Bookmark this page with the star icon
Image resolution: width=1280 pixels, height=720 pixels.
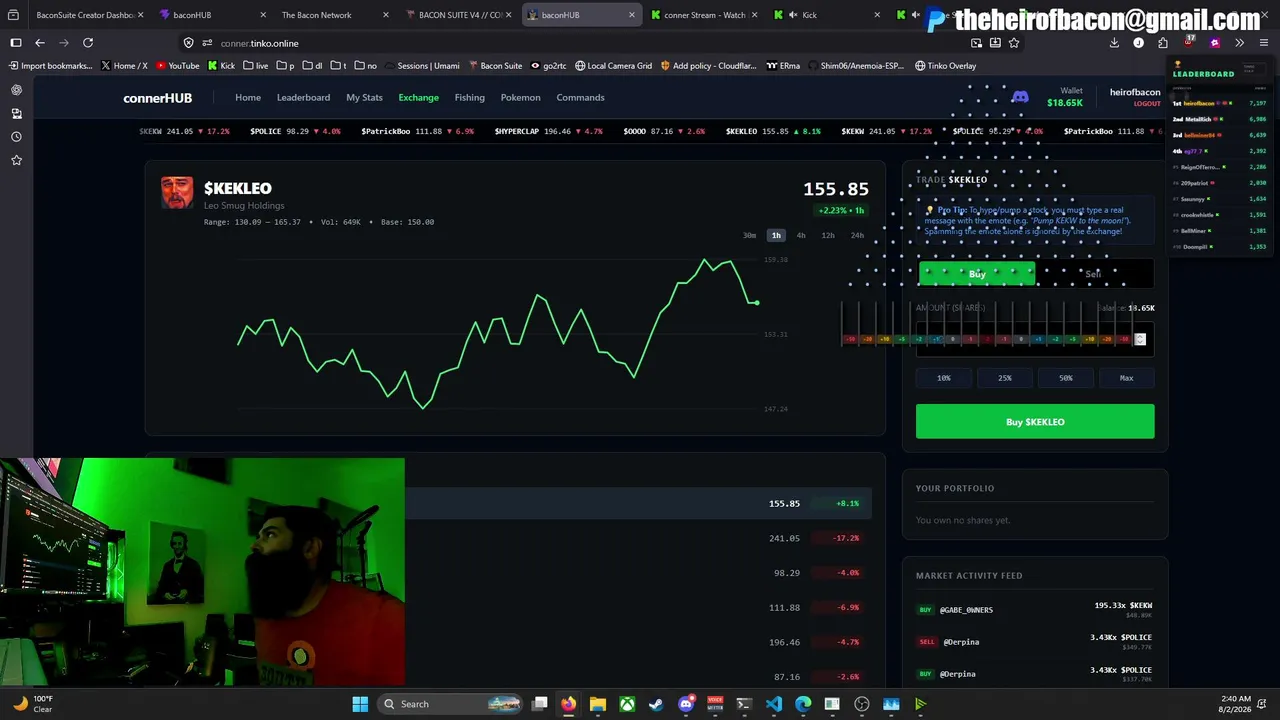pyautogui.click(x=1014, y=43)
